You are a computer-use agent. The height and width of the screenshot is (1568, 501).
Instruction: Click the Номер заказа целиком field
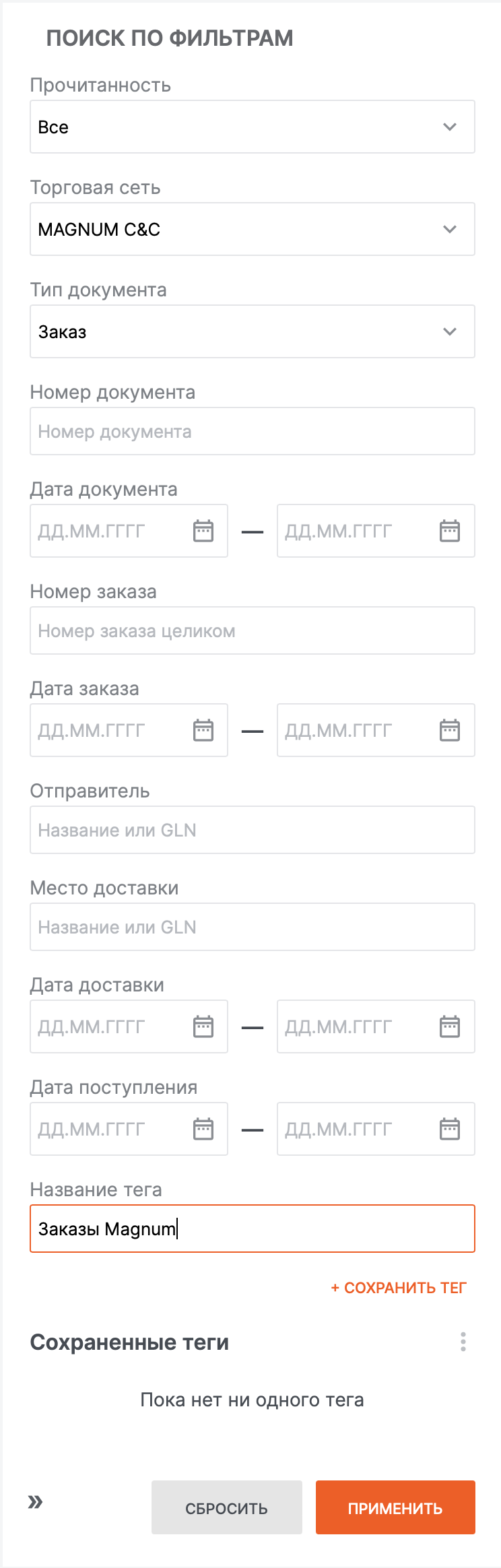(x=253, y=630)
